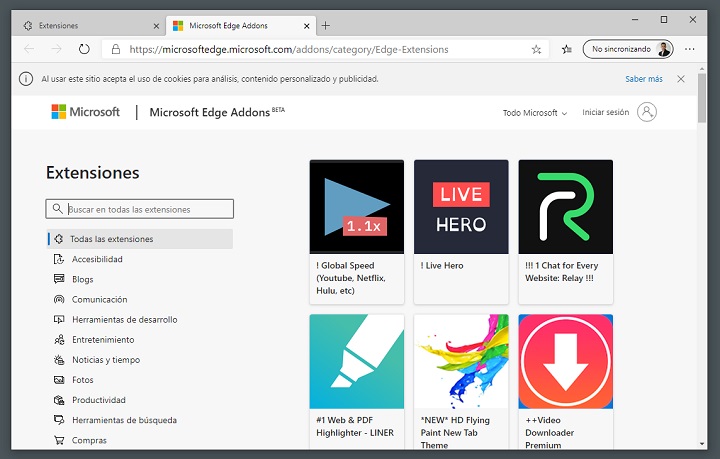Focus the Buscar en todas las extensiones field

tap(140, 209)
